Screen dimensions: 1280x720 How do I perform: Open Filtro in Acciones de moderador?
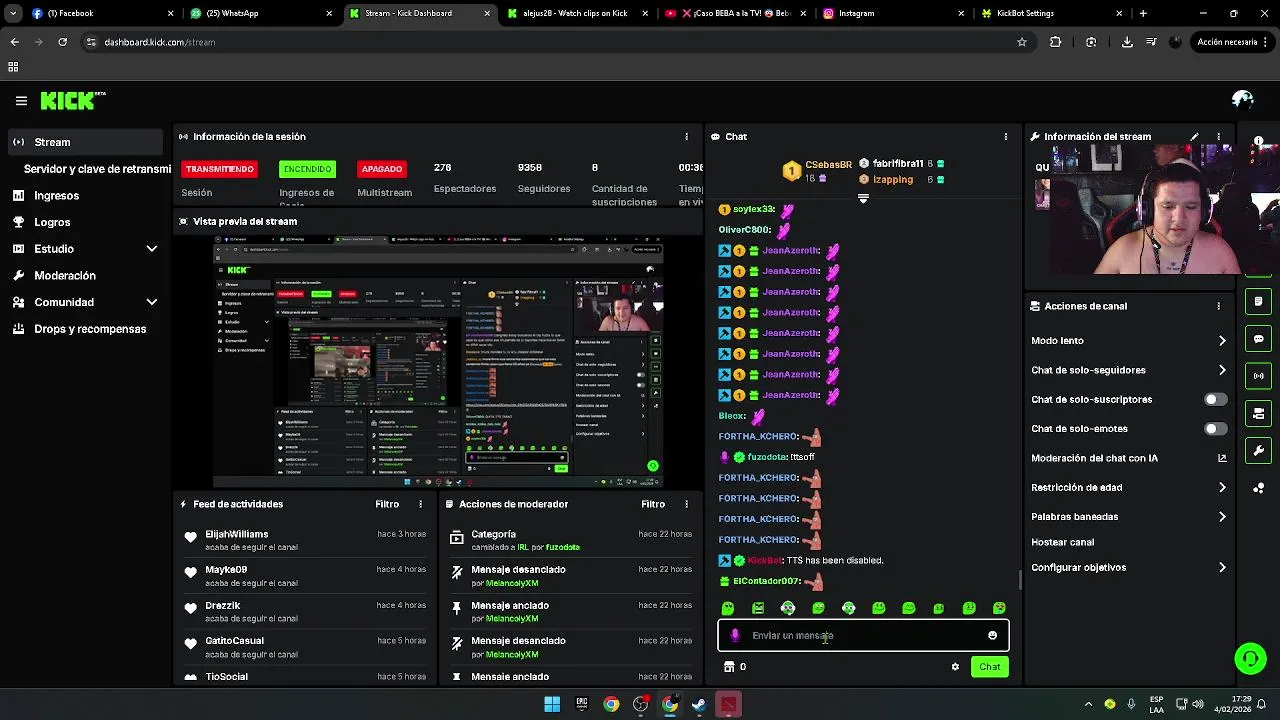coord(653,504)
